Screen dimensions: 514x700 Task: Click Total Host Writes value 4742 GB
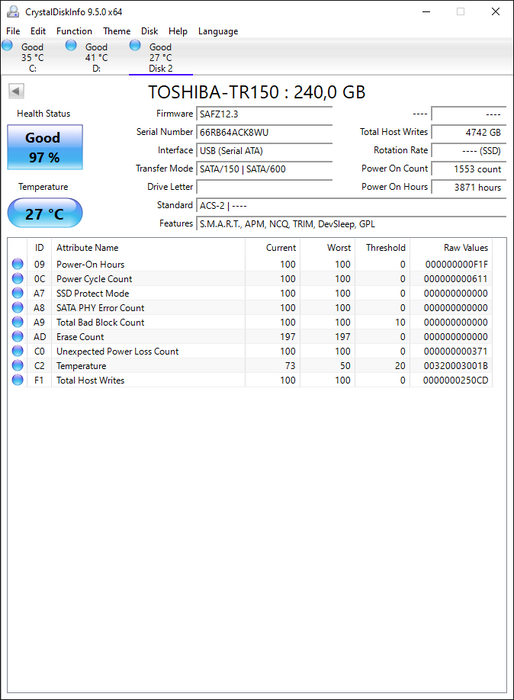468,132
